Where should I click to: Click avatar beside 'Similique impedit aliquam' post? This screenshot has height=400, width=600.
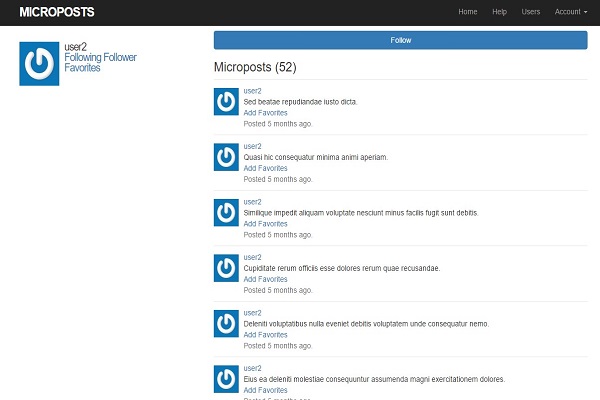click(x=227, y=212)
